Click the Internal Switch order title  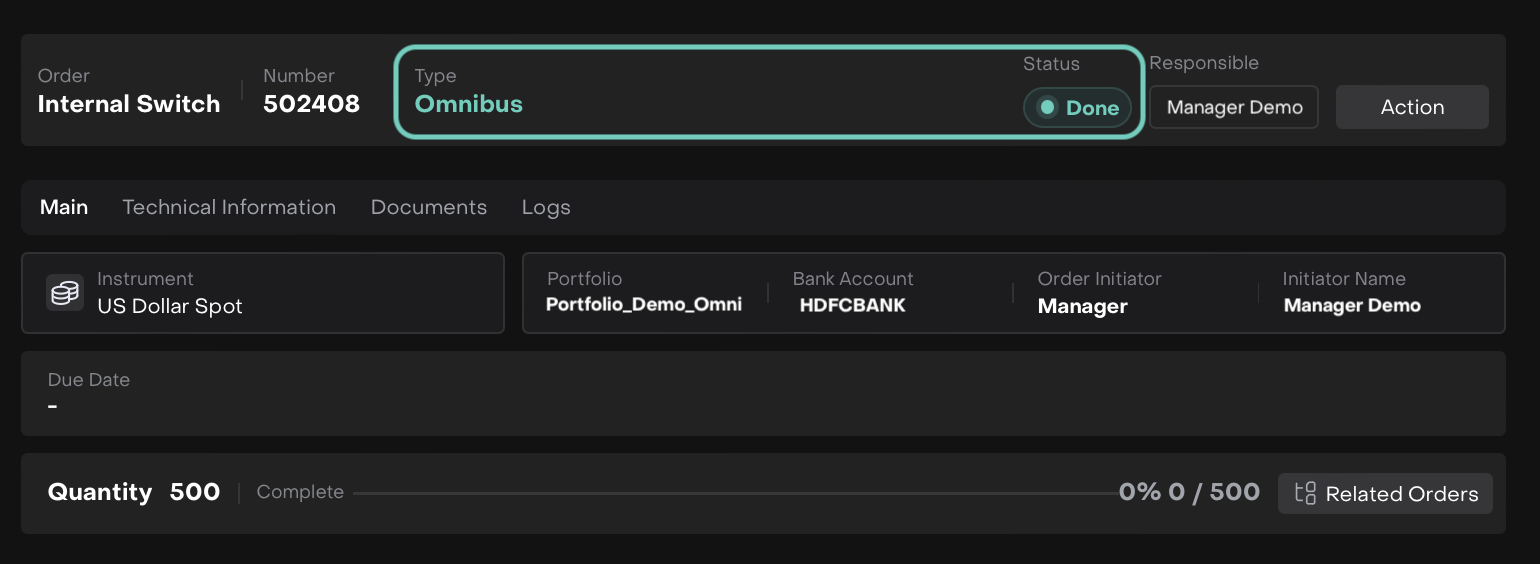tap(129, 104)
